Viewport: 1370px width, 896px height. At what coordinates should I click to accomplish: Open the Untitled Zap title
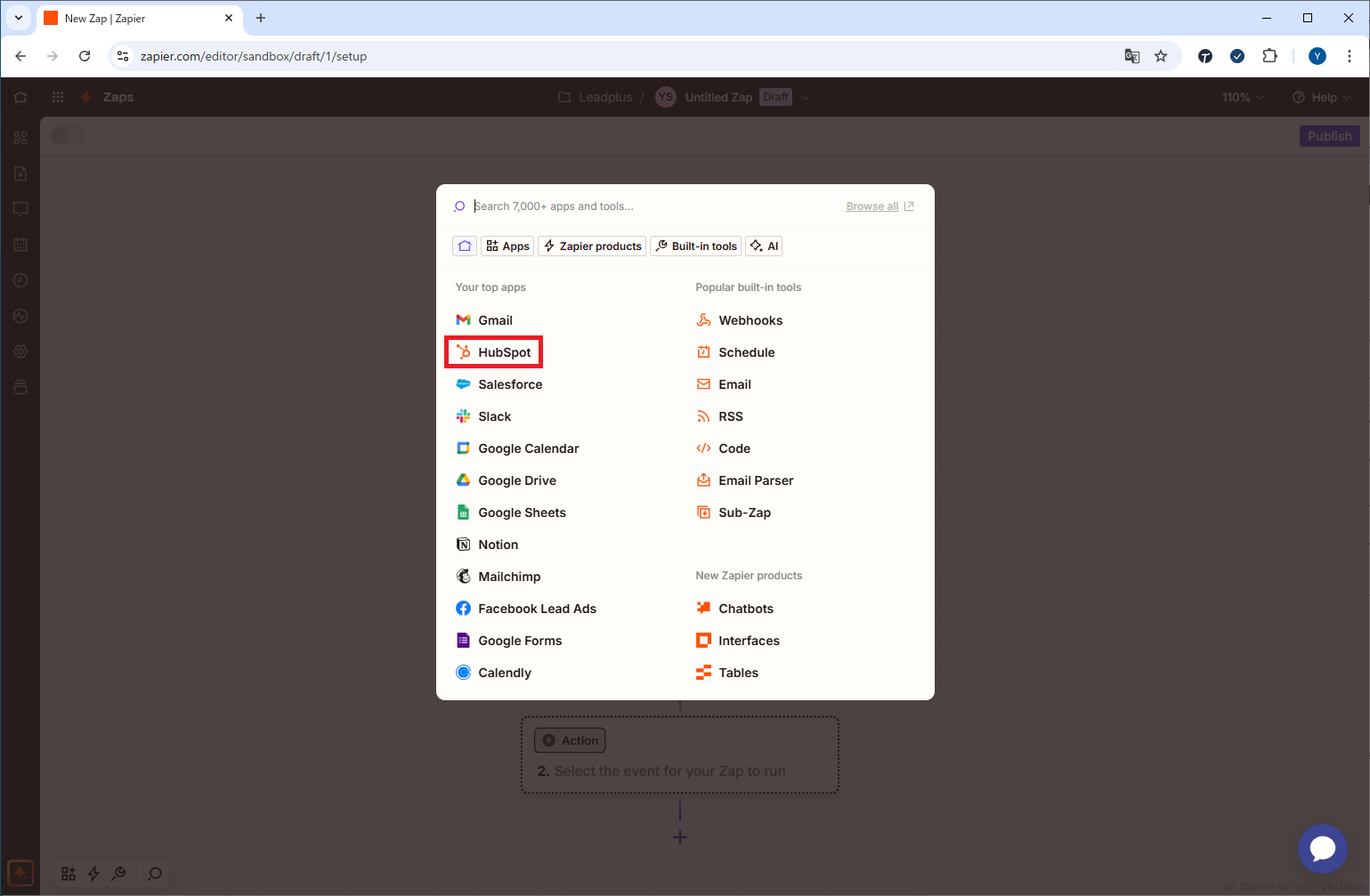[718, 97]
